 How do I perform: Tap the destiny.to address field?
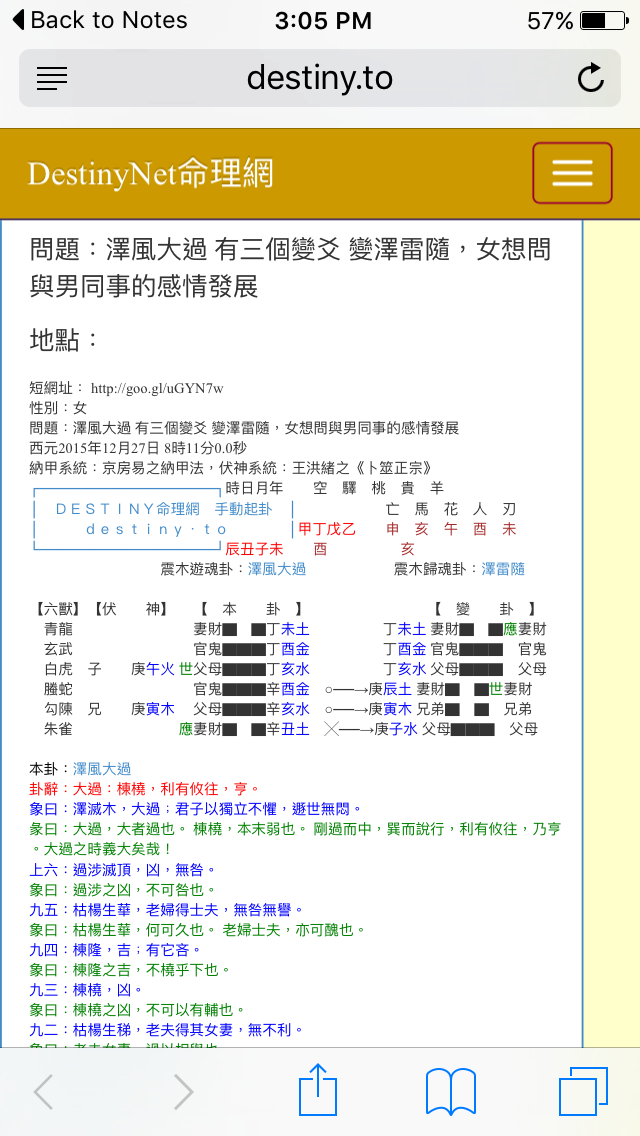[x=320, y=78]
